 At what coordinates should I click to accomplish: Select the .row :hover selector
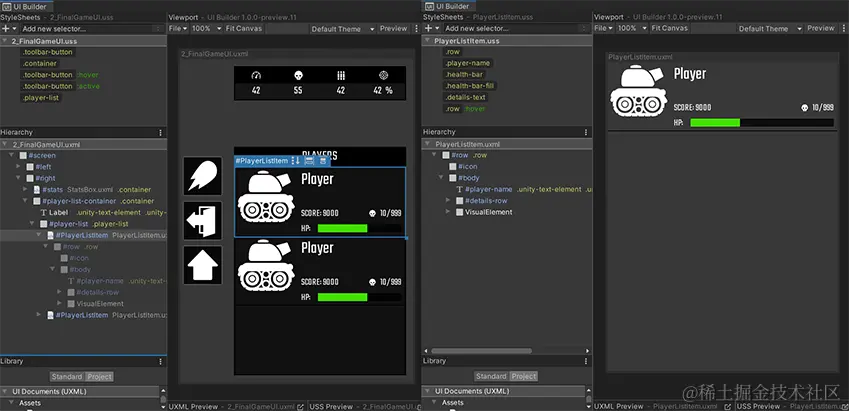pos(465,109)
